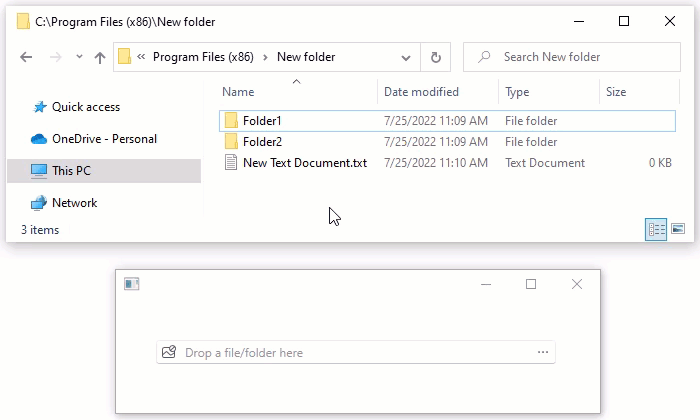
Task: Select the Folder2 folder icon
Action: pos(231,142)
